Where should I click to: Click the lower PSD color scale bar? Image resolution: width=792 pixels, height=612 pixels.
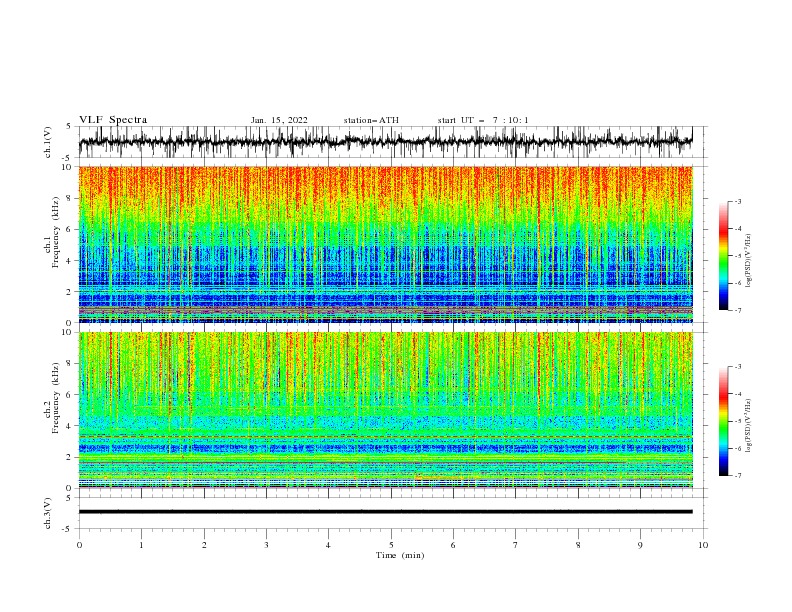click(723, 421)
